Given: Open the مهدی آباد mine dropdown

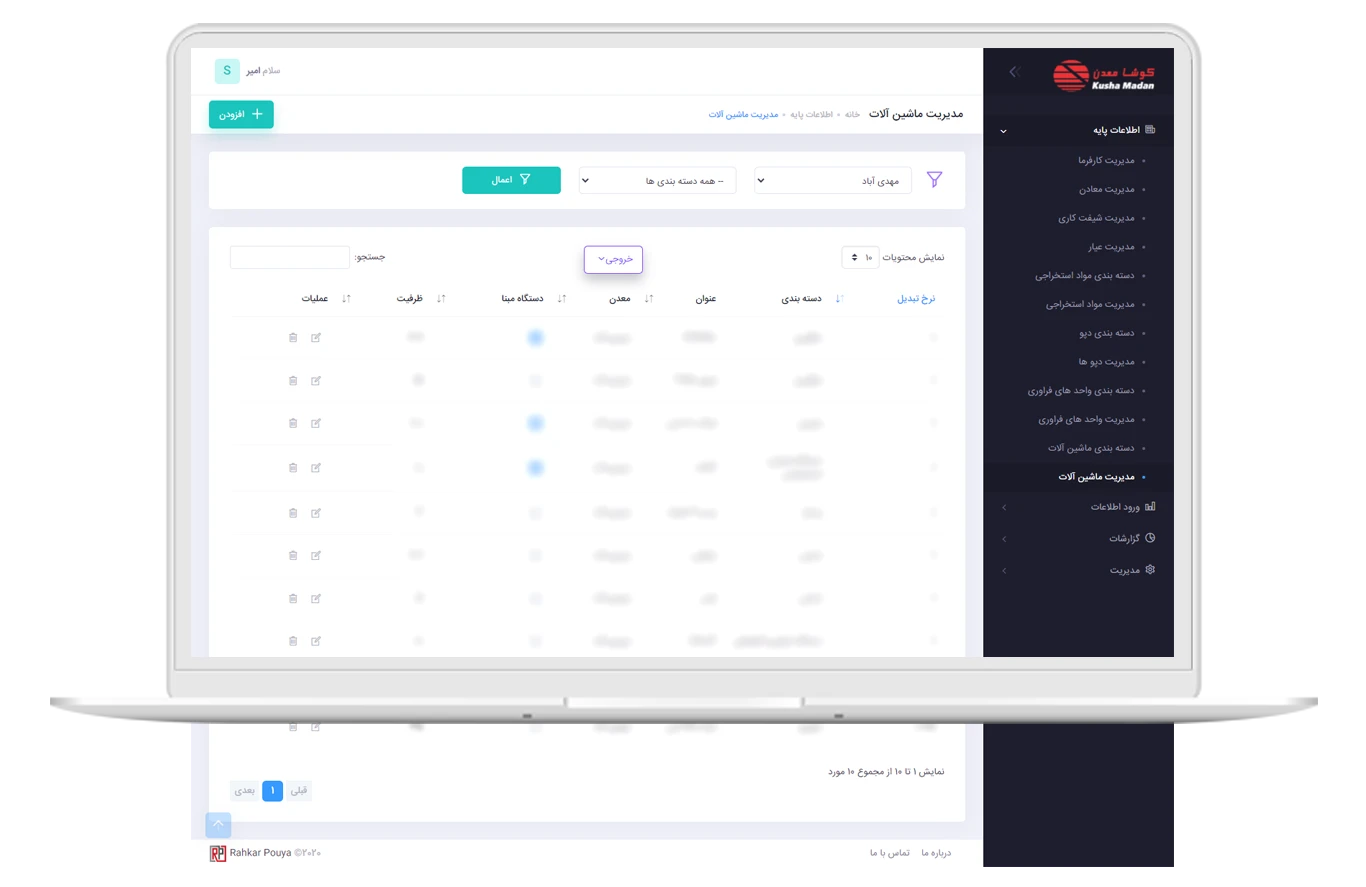Looking at the screenshot, I should click(832, 181).
